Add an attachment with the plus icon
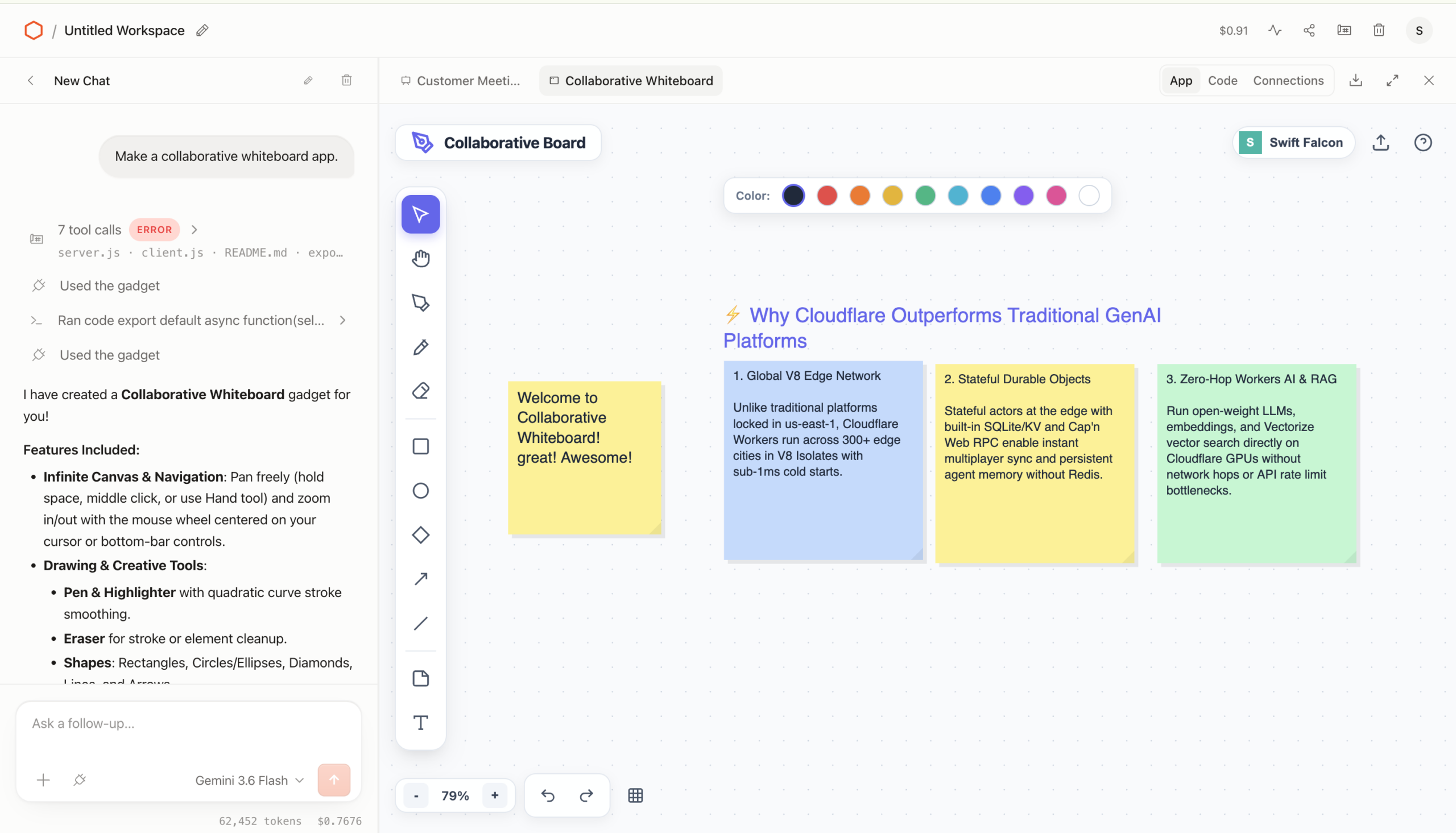This screenshot has width=1456, height=833. click(x=43, y=780)
